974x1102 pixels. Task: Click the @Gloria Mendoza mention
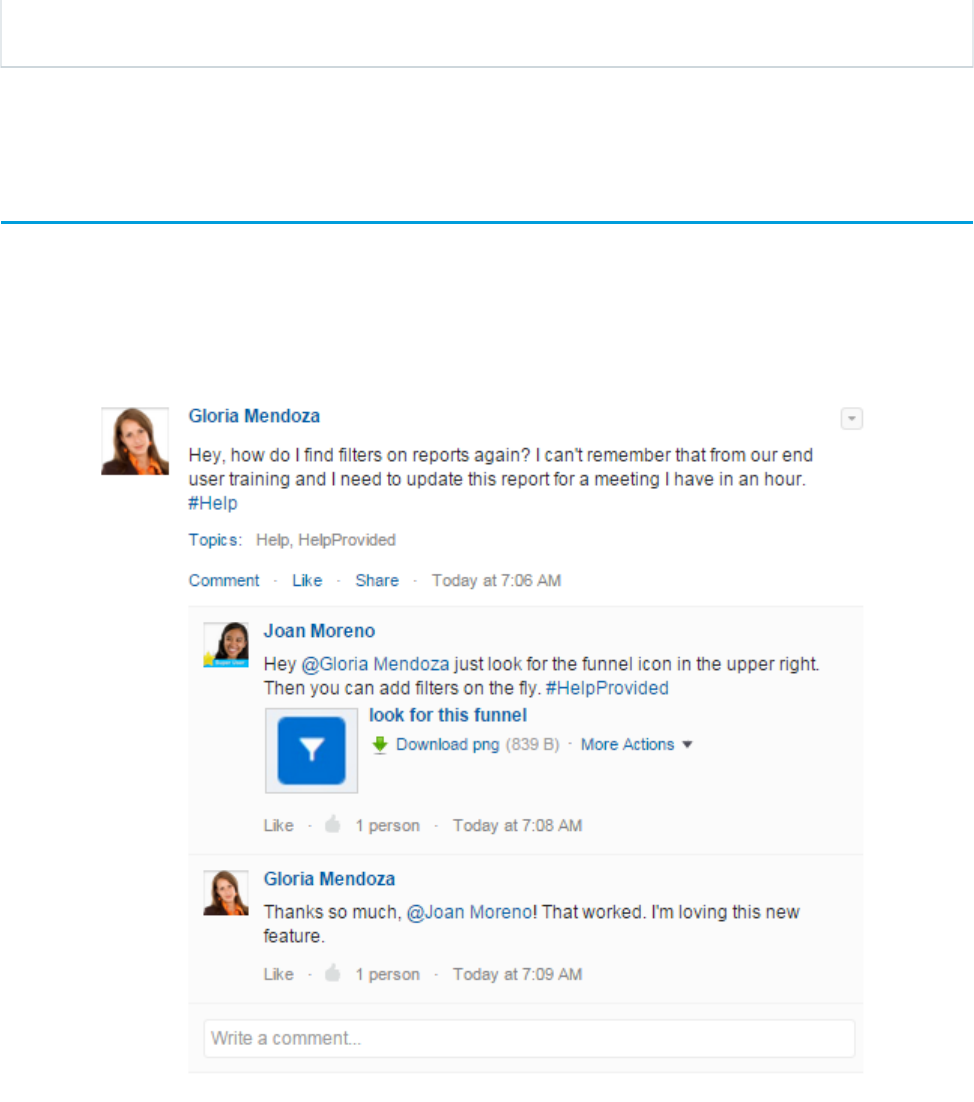(375, 664)
